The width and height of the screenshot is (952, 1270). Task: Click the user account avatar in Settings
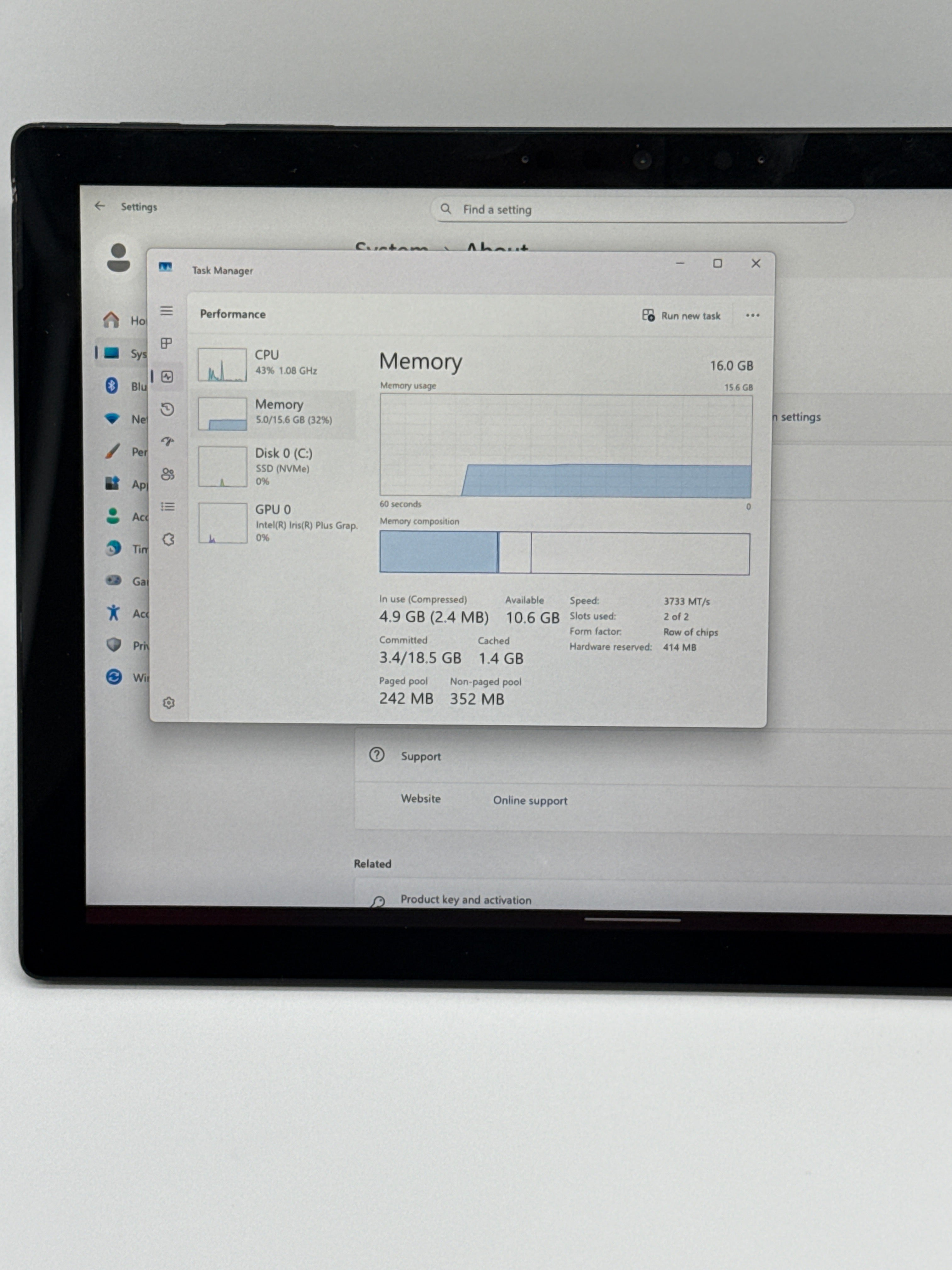click(x=118, y=258)
